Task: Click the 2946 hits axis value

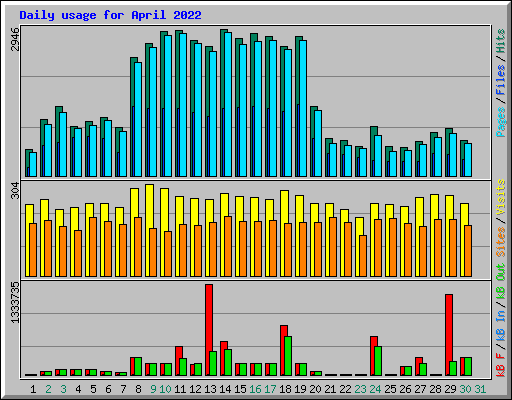Action: 15,39
